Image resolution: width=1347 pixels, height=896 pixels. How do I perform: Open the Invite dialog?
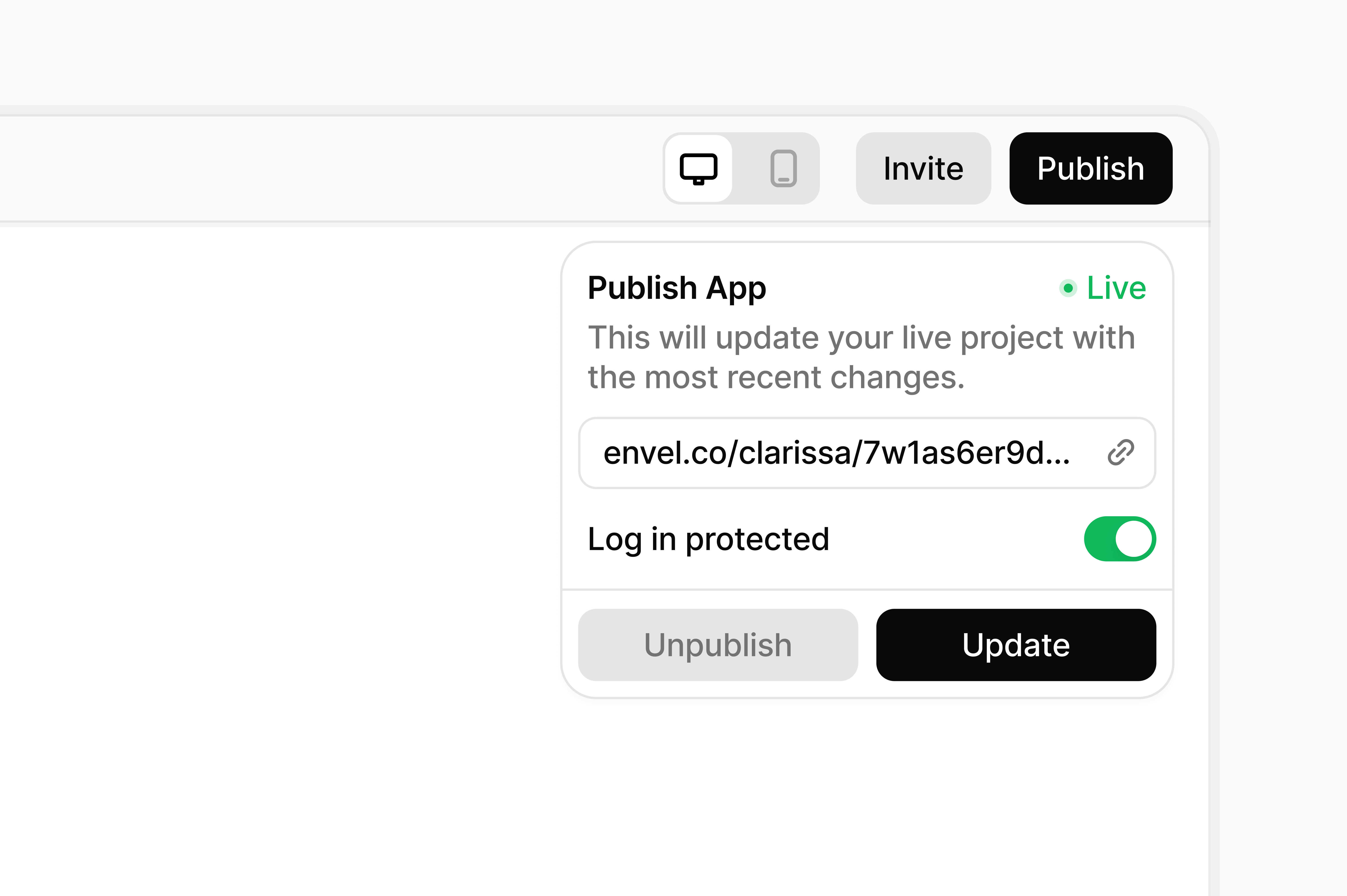[923, 169]
